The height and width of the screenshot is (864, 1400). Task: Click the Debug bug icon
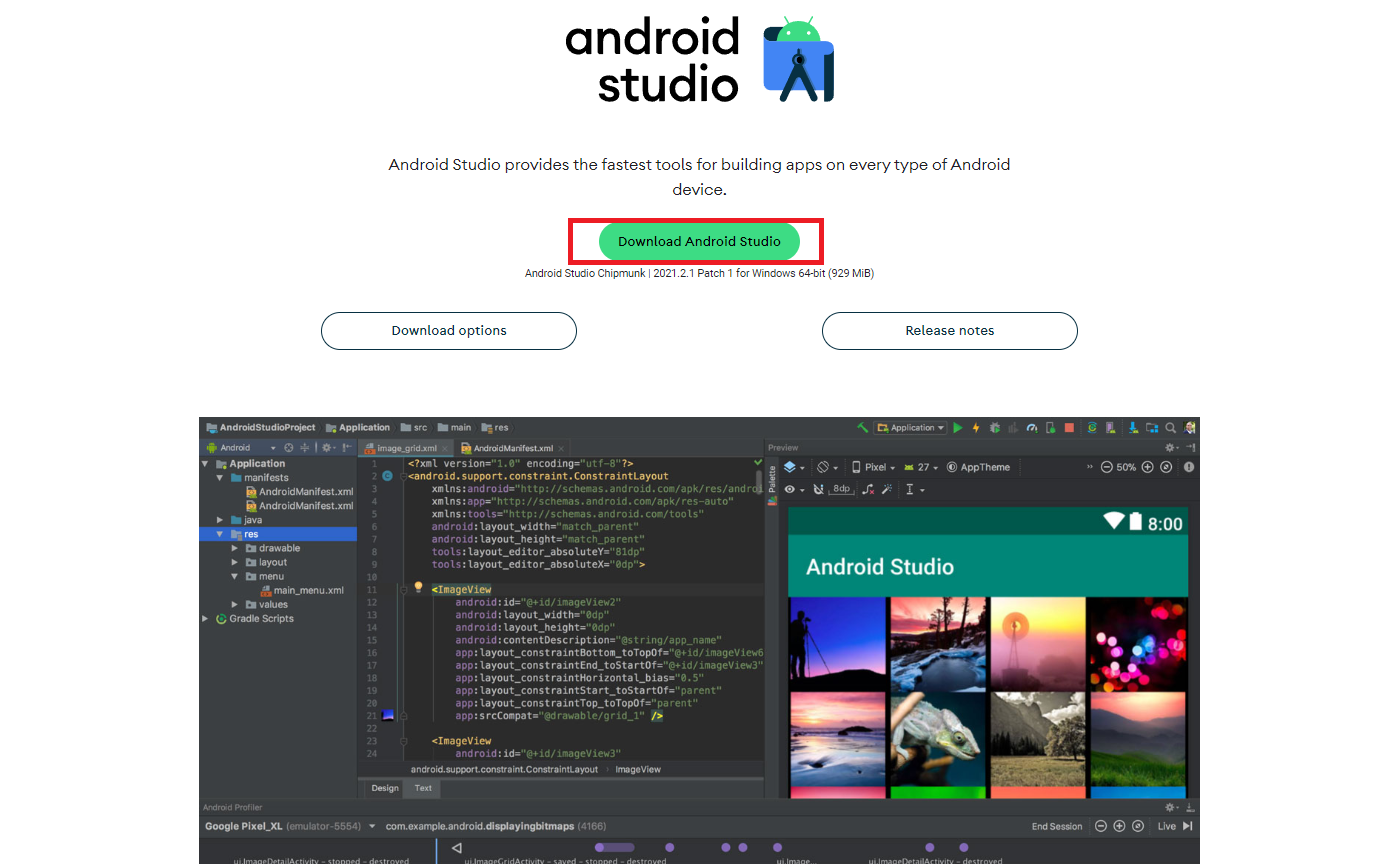(994, 428)
